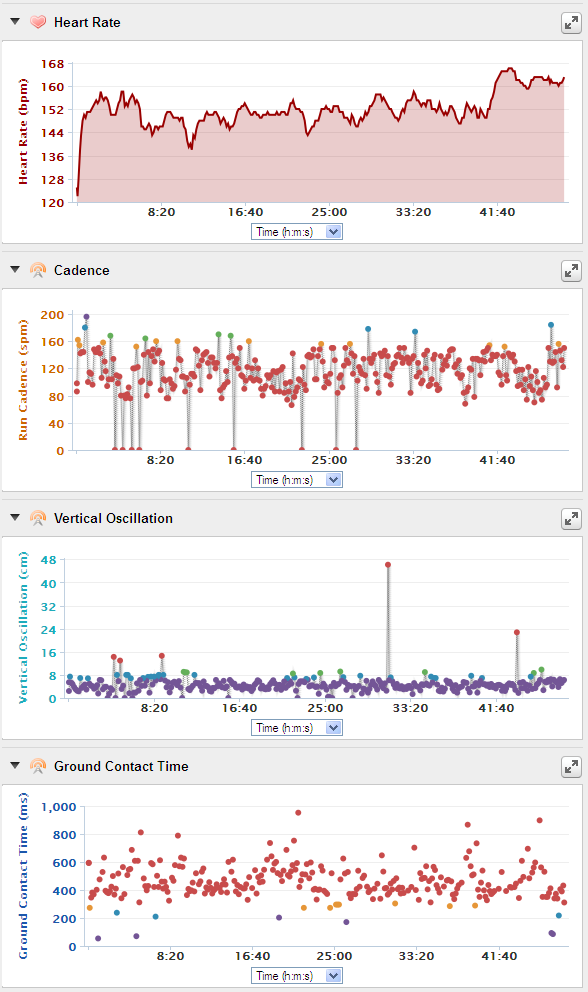
Task: Click the Ground Contact Time panel title
Action: pos(121,766)
